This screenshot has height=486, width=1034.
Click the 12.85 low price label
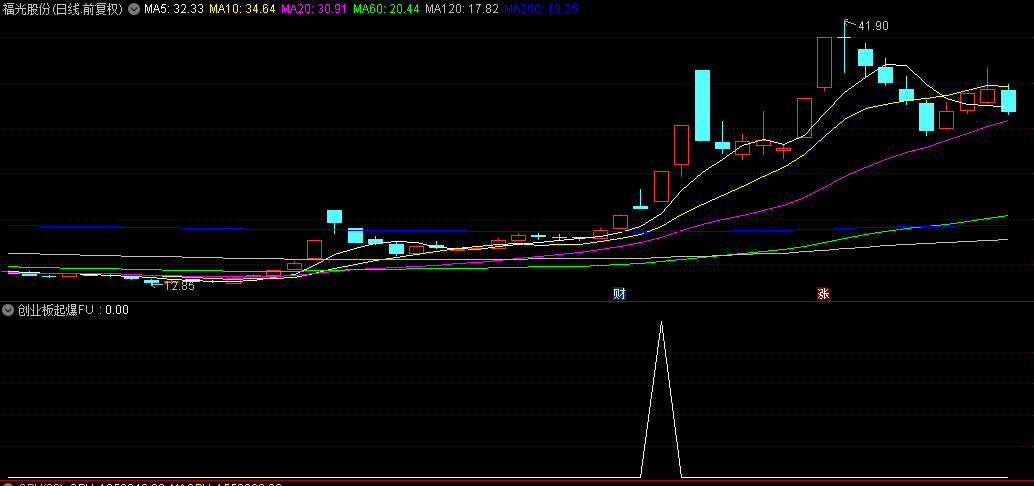179,286
